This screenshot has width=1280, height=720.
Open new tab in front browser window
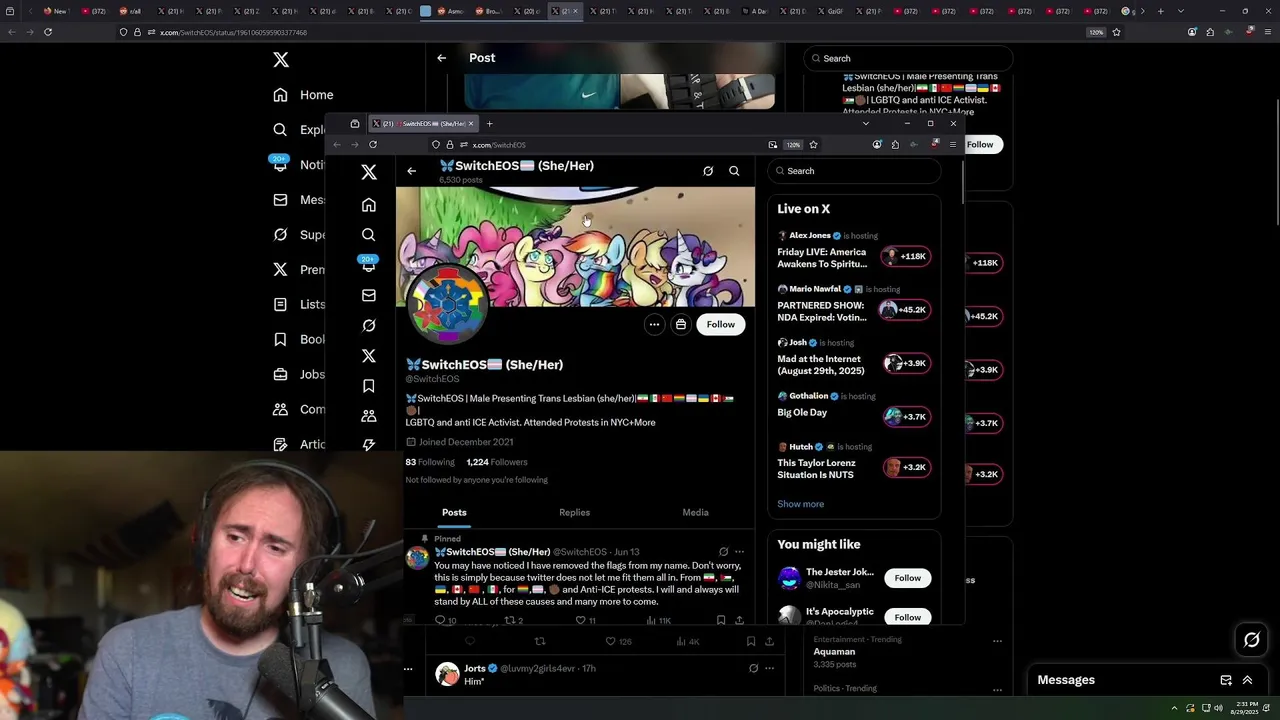coord(489,124)
